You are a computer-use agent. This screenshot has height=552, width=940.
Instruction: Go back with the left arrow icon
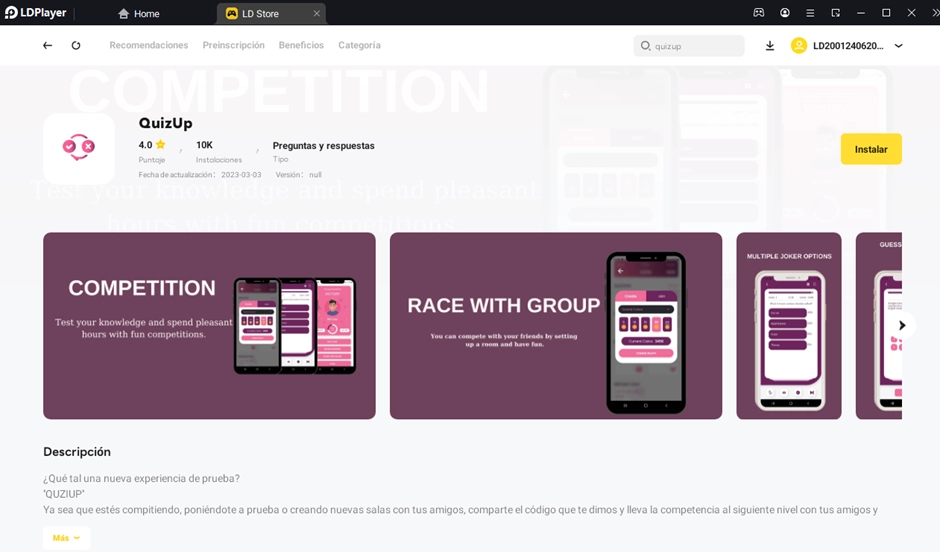pyautogui.click(x=47, y=46)
